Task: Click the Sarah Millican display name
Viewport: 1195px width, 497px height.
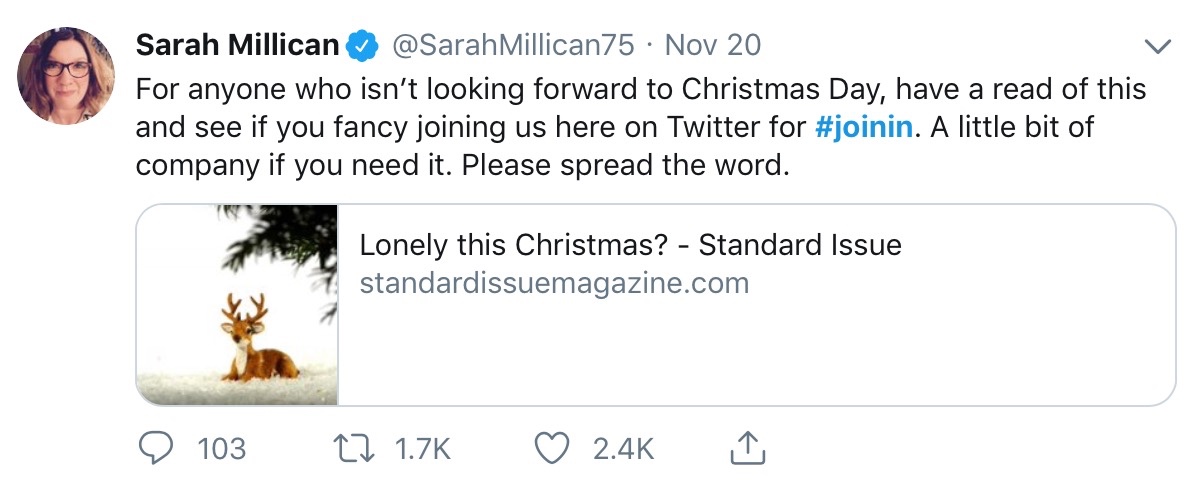Action: (x=237, y=45)
